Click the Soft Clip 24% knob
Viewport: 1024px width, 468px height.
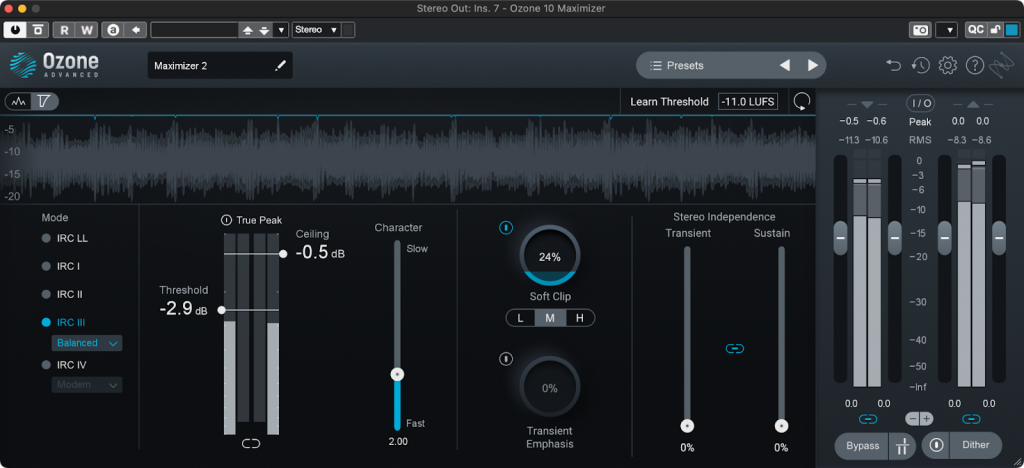550,256
